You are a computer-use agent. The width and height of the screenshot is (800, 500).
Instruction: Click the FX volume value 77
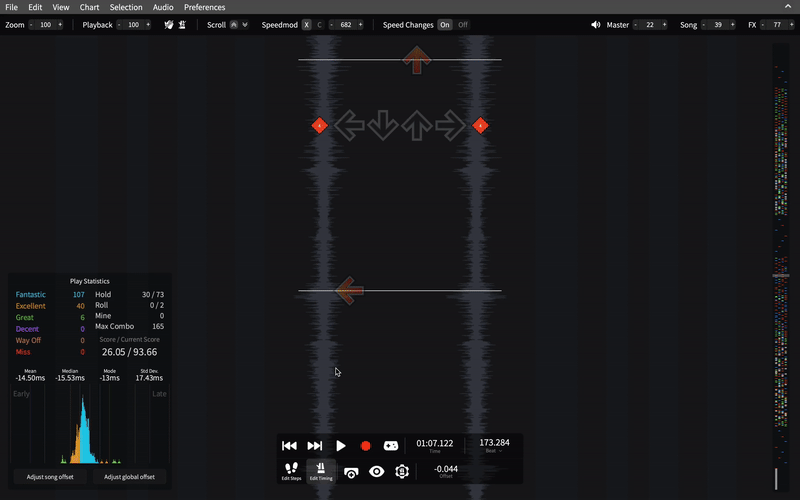[x=777, y=24]
